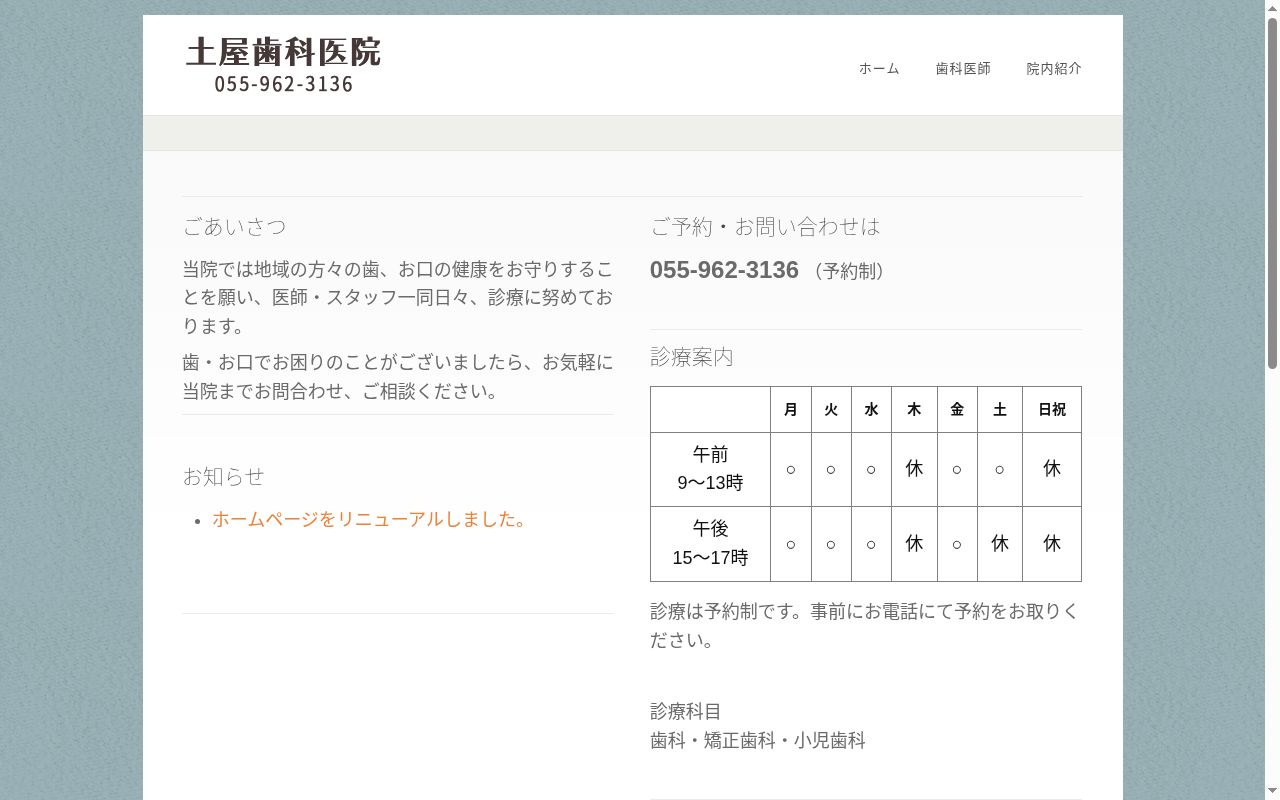This screenshot has height=800, width=1280.
Task: Select the 月 column header
Action: [x=791, y=409]
